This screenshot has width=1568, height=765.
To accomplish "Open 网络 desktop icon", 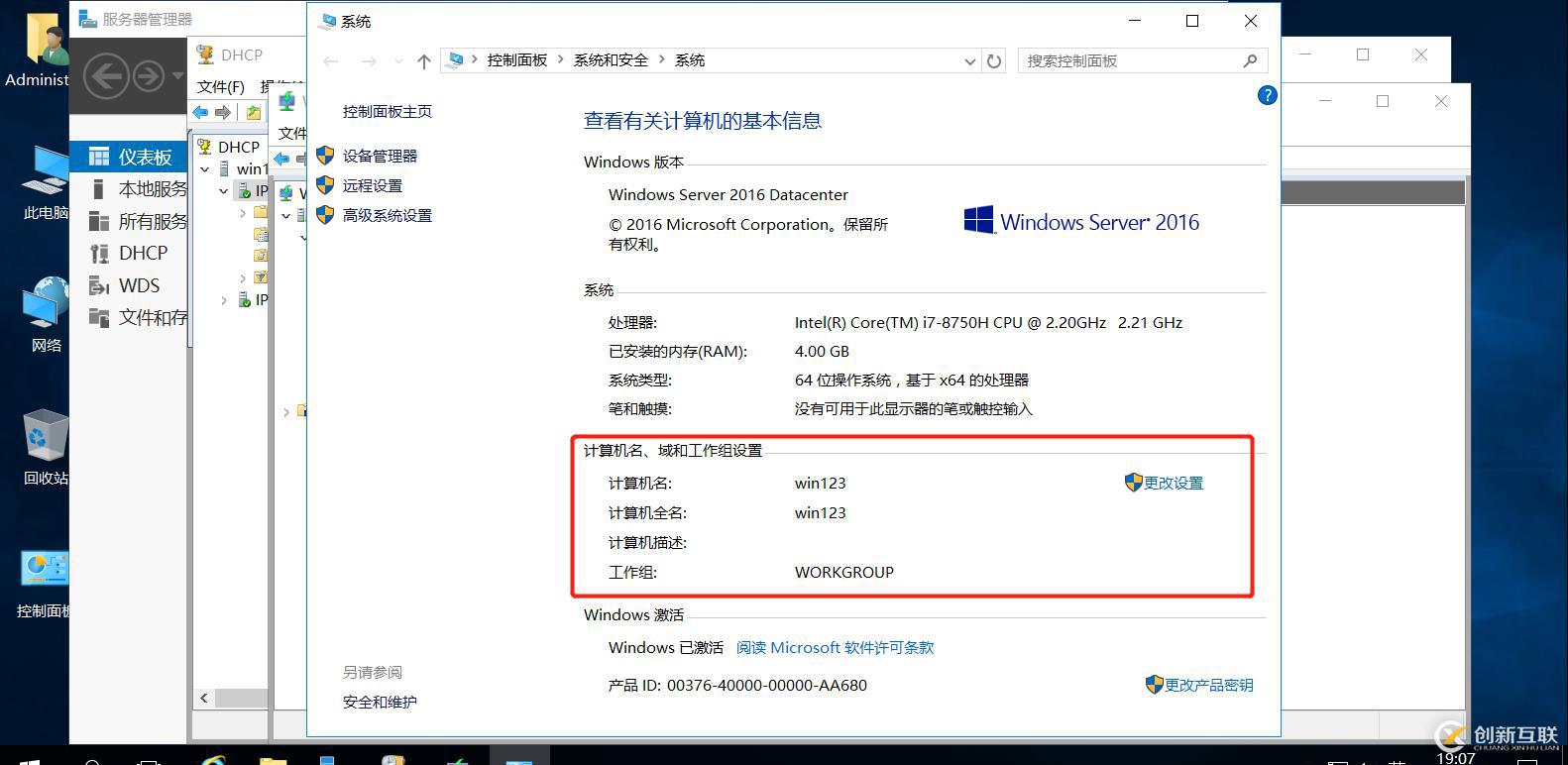I will pos(45,315).
